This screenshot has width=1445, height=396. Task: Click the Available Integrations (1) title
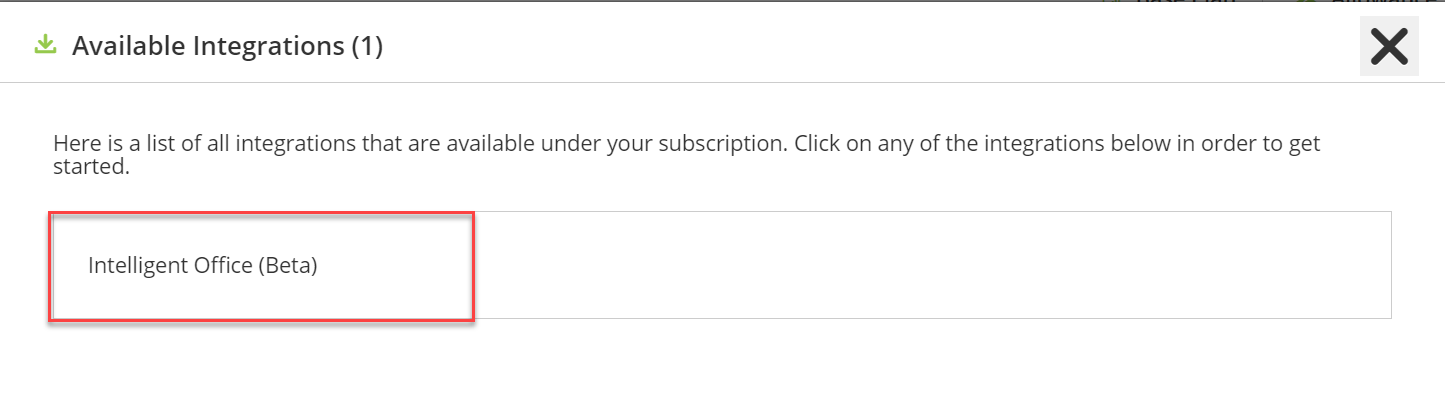(x=227, y=46)
